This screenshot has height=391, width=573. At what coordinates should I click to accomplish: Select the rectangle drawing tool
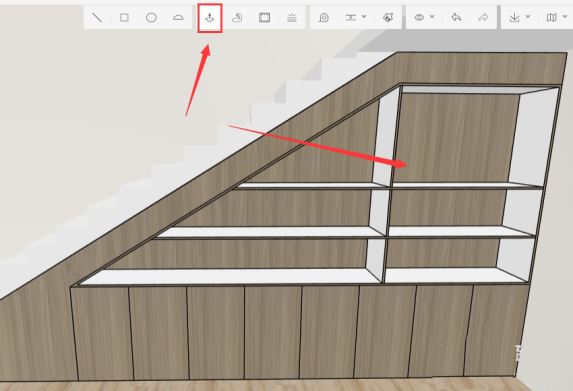(x=124, y=17)
